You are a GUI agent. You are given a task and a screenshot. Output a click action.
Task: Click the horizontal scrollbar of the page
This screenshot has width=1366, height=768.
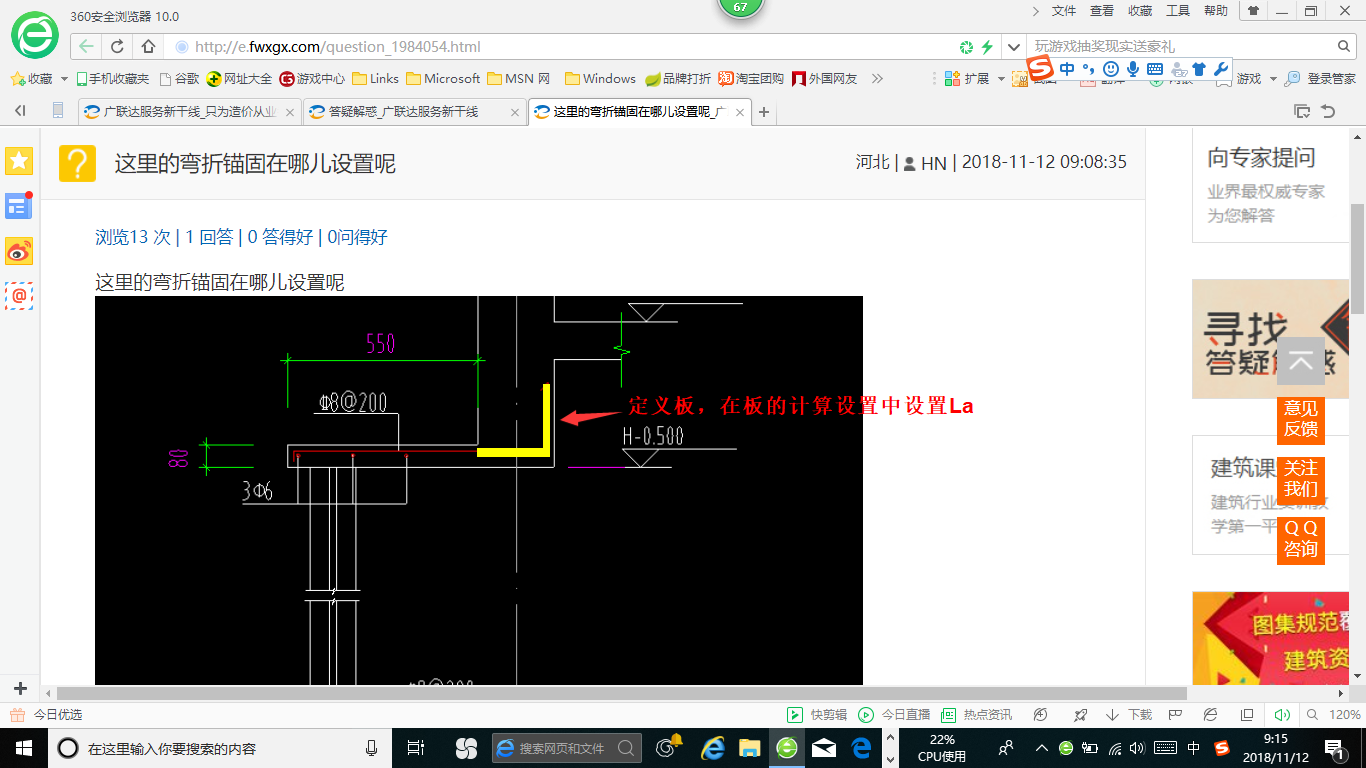pyautogui.click(x=622, y=693)
